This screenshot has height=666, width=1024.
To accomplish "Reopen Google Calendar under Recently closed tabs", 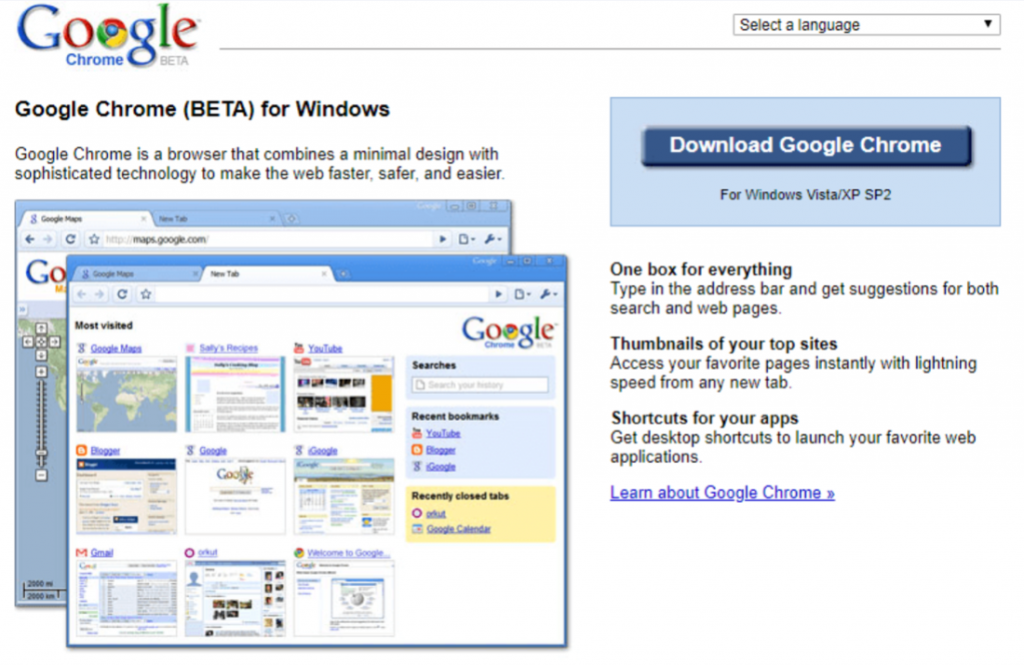I will [x=458, y=529].
